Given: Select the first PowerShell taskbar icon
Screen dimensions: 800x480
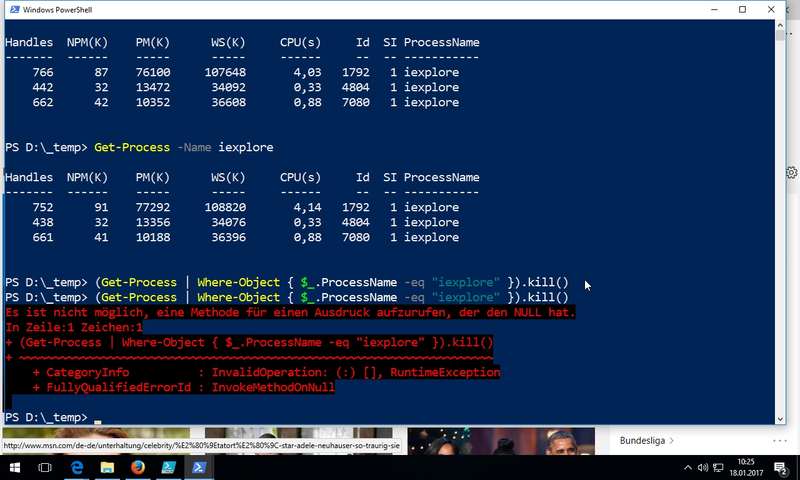Looking at the screenshot, I should click(x=168, y=467).
